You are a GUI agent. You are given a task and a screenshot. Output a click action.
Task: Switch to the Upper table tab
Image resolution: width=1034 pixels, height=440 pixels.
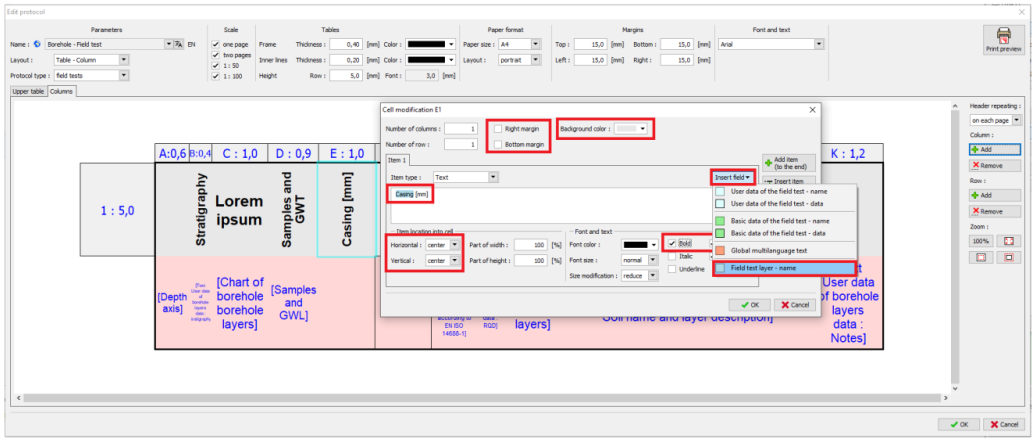click(x=29, y=92)
